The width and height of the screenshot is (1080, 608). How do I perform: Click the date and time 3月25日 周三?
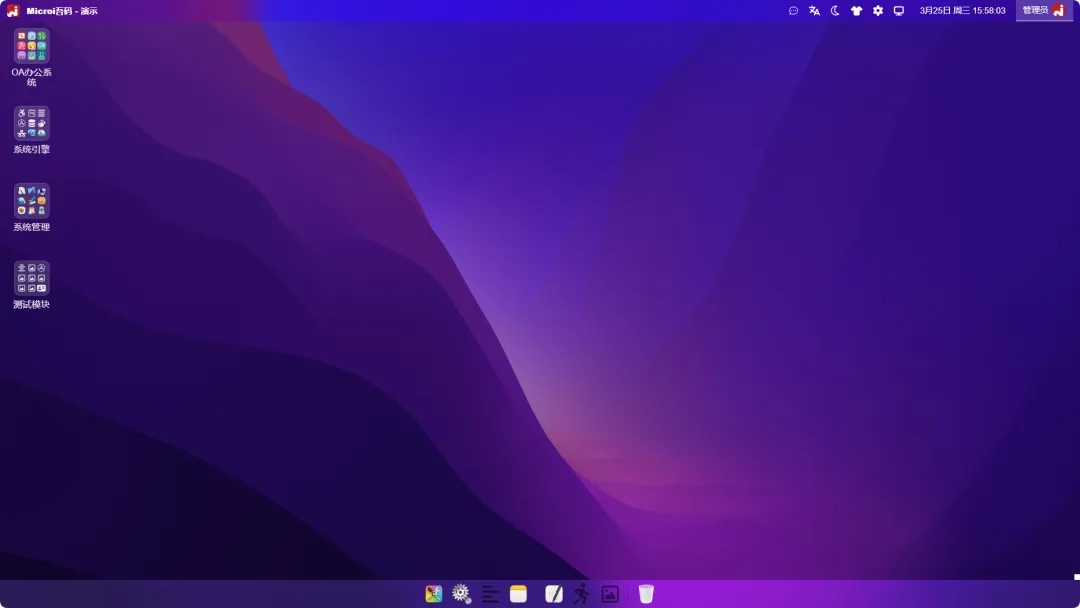coord(962,10)
